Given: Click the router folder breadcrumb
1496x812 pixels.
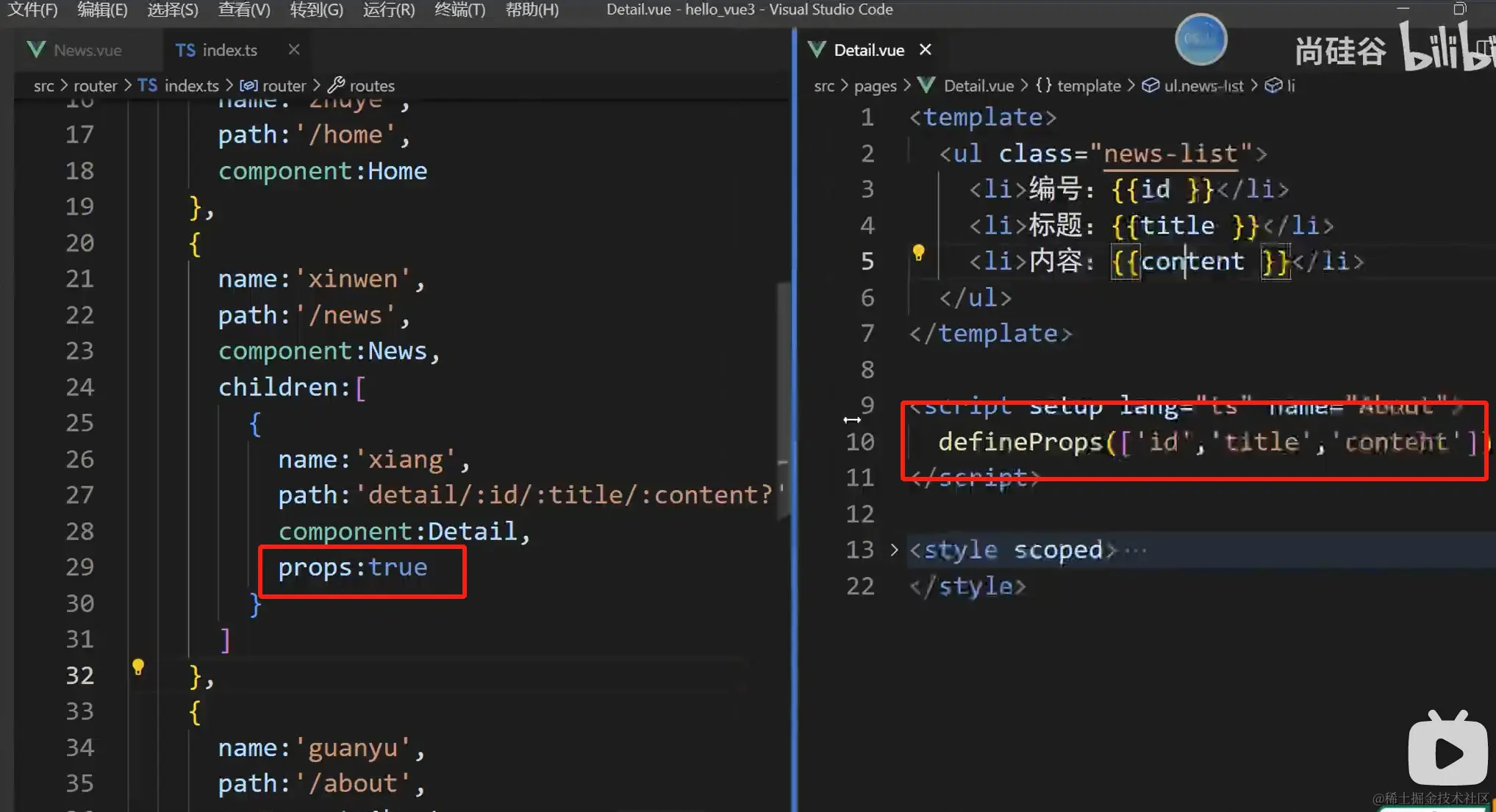Looking at the screenshot, I should (95, 85).
